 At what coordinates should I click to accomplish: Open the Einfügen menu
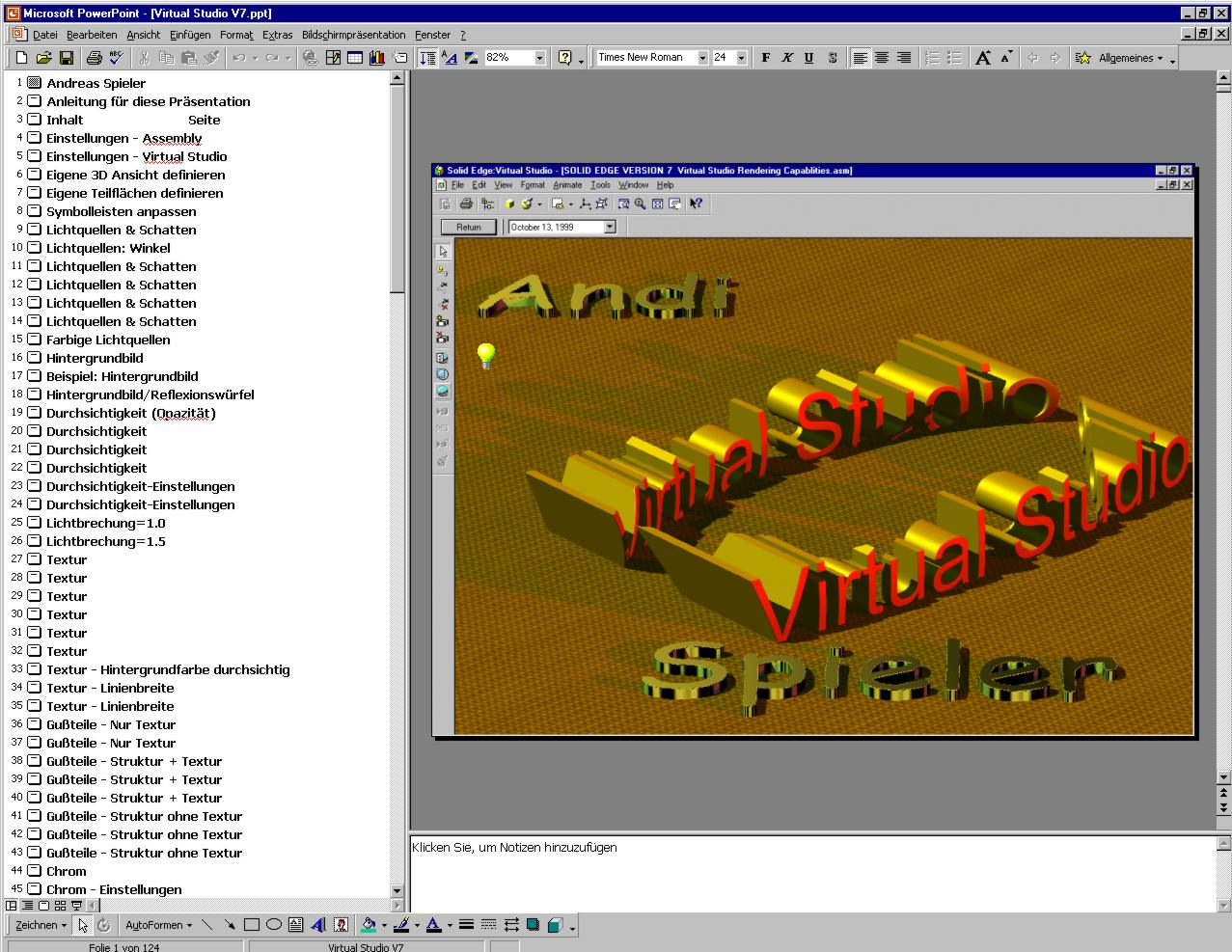coord(190,35)
